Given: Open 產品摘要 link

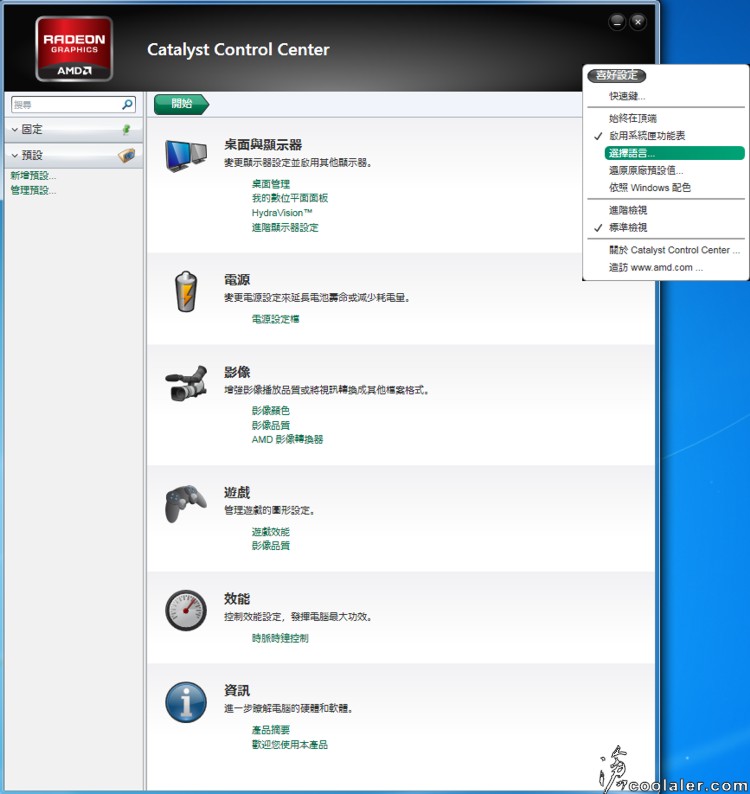Looking at the screenshot, I should 271,730.
